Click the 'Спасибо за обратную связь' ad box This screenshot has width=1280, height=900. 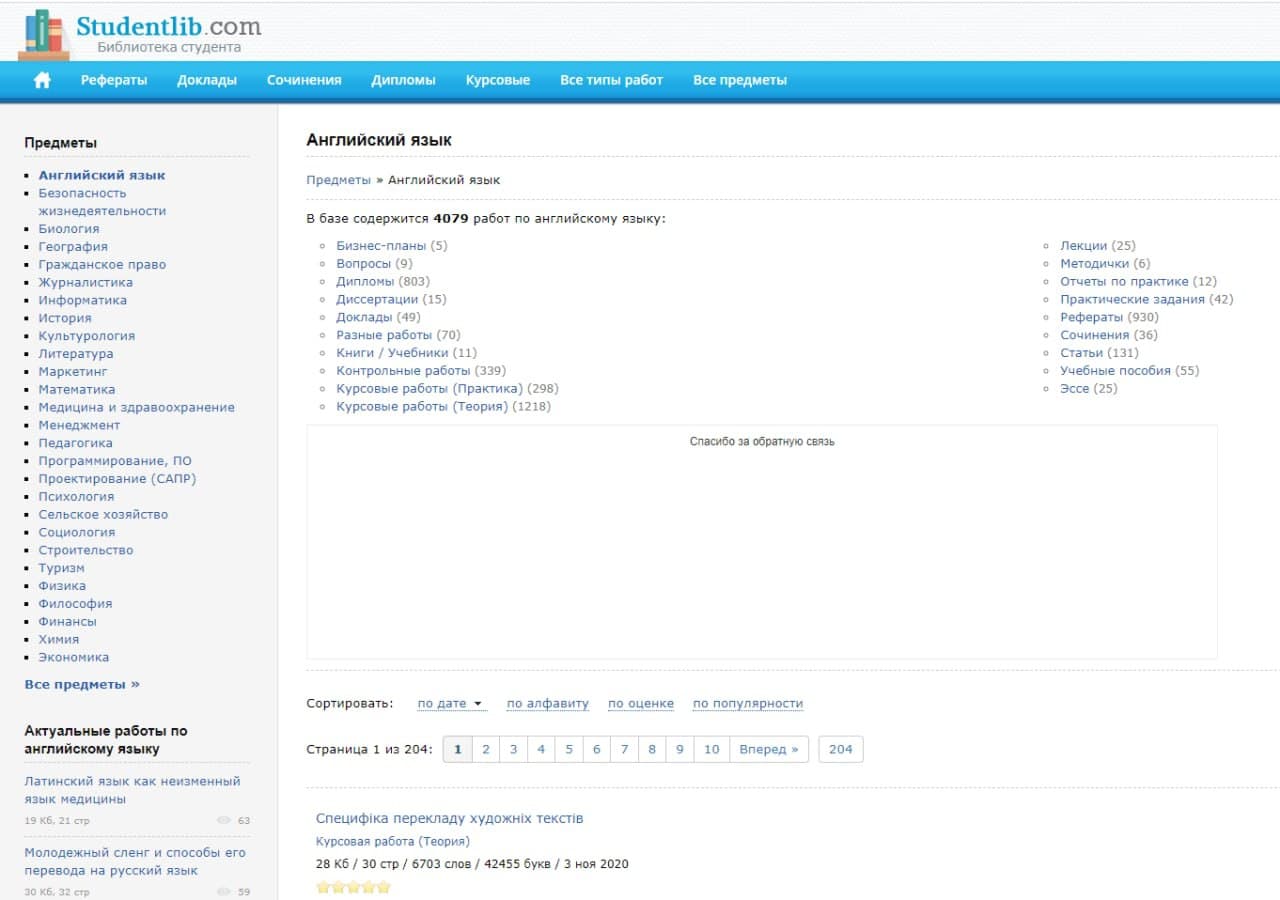(762, 542)
